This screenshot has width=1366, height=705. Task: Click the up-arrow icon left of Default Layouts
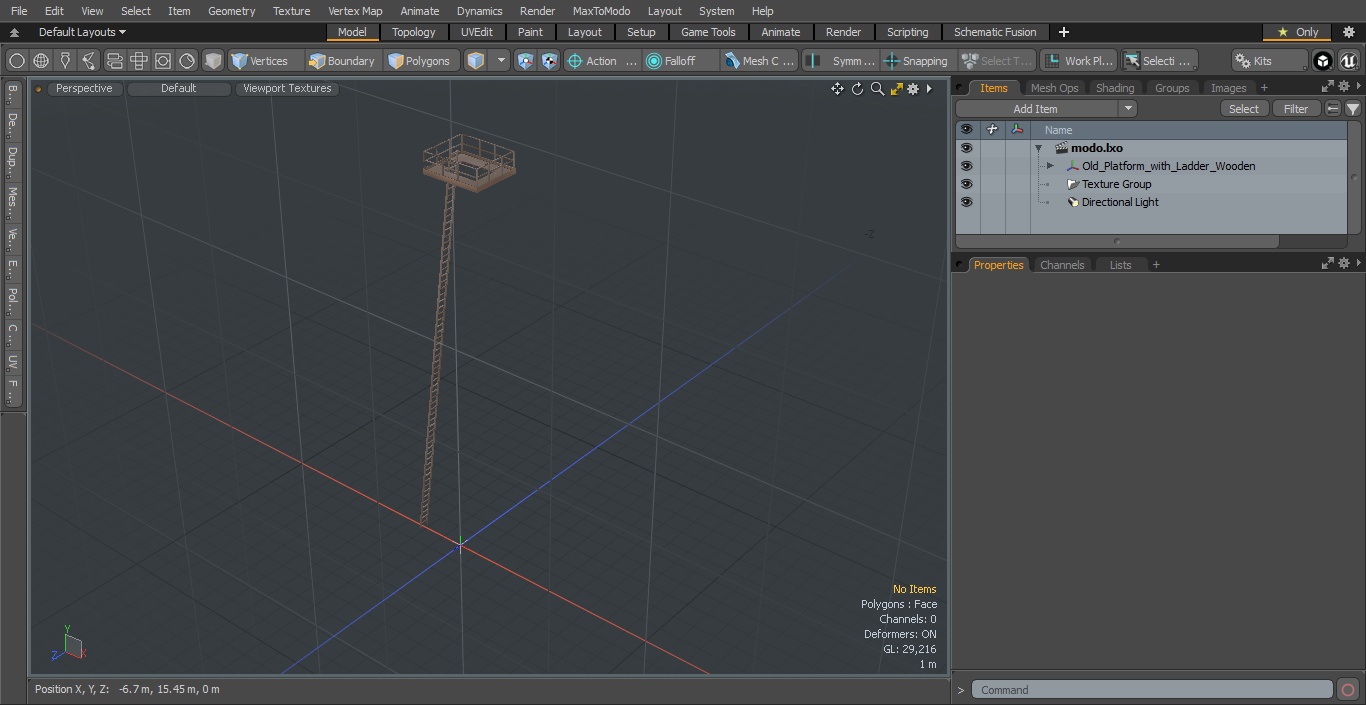pyautogui.click(x=14, y=32)
